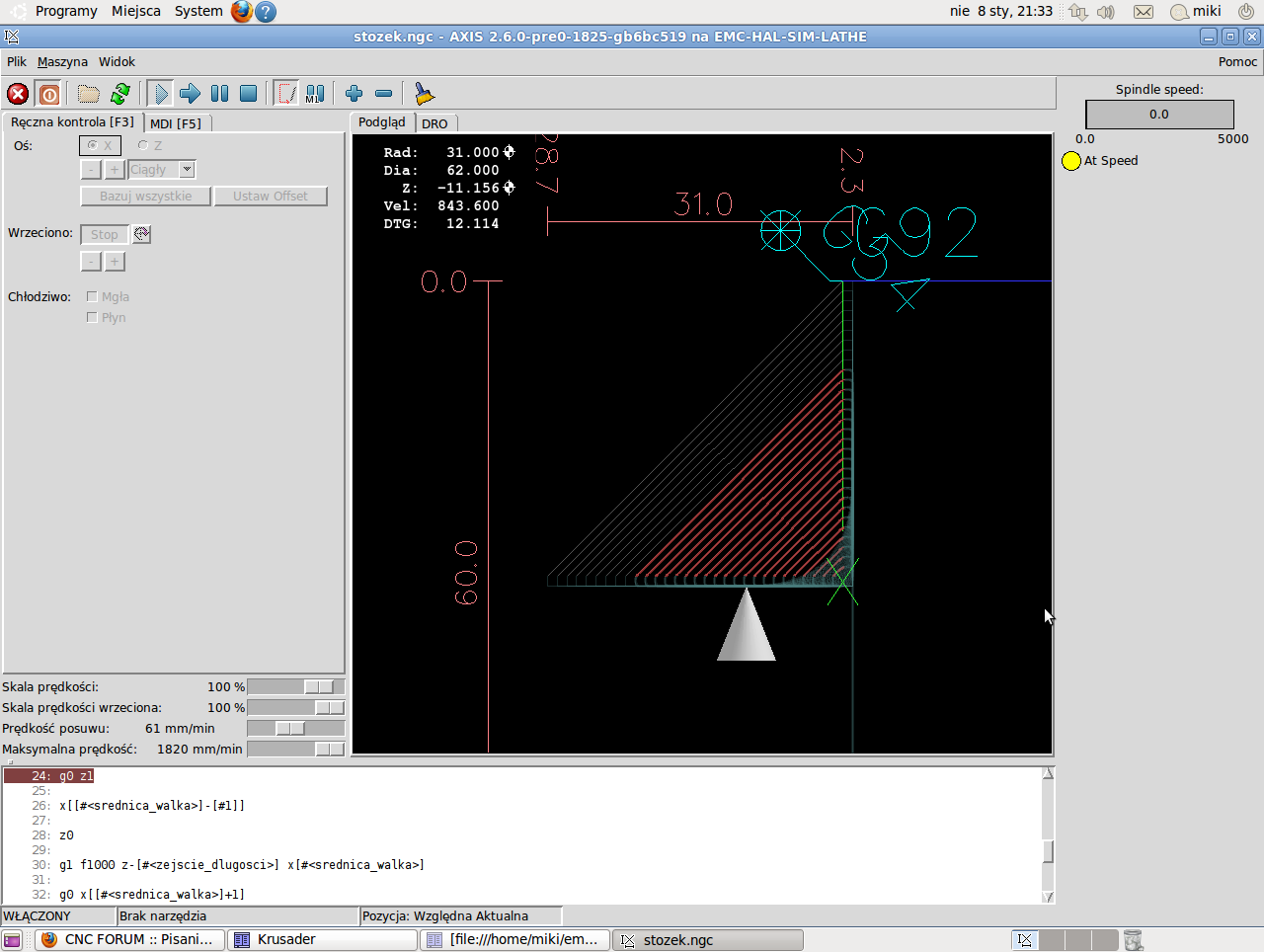Pause program execution
This screenshot has height=952, width=1264.
[219, 94]
